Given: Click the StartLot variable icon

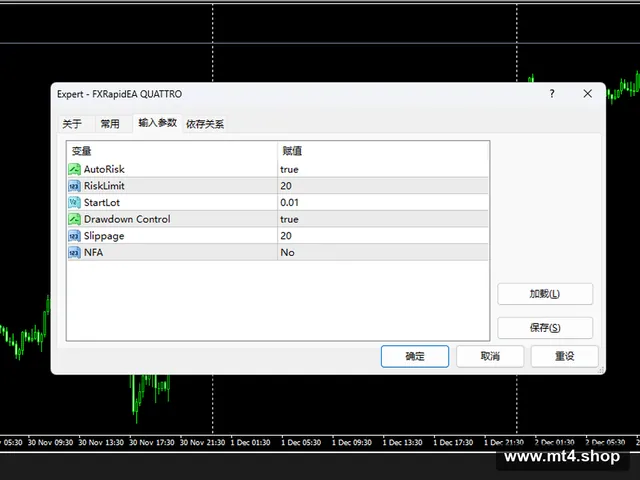Looking at the screenshot, I should [x=74, y=202].
